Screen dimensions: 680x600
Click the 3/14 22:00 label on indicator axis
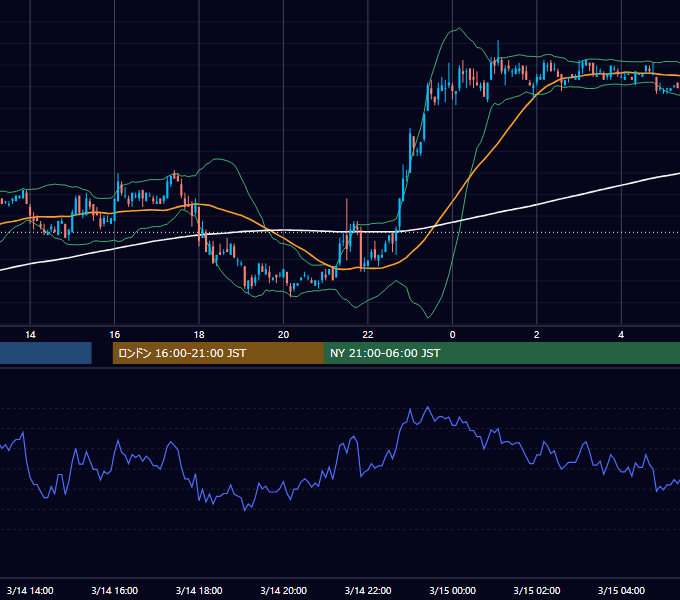point(368,590)
